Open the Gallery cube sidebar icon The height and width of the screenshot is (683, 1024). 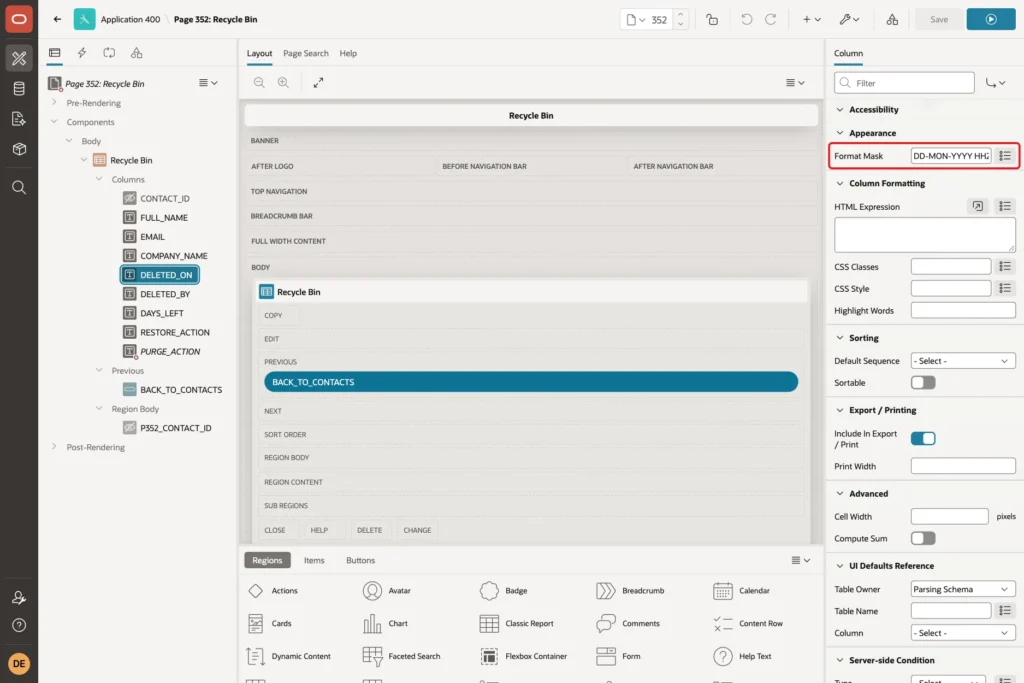(19, 149)
